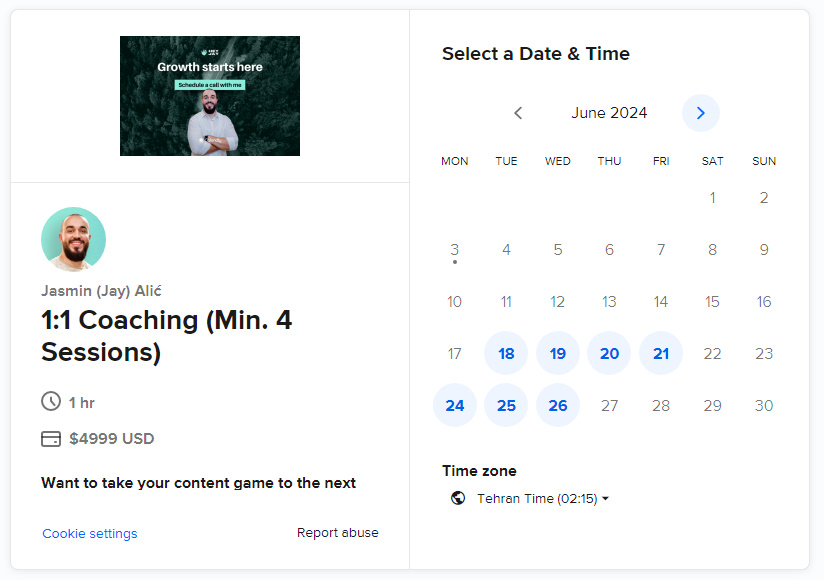
Task: Choose June 25 as the date
Action: [x=506, y=405]
